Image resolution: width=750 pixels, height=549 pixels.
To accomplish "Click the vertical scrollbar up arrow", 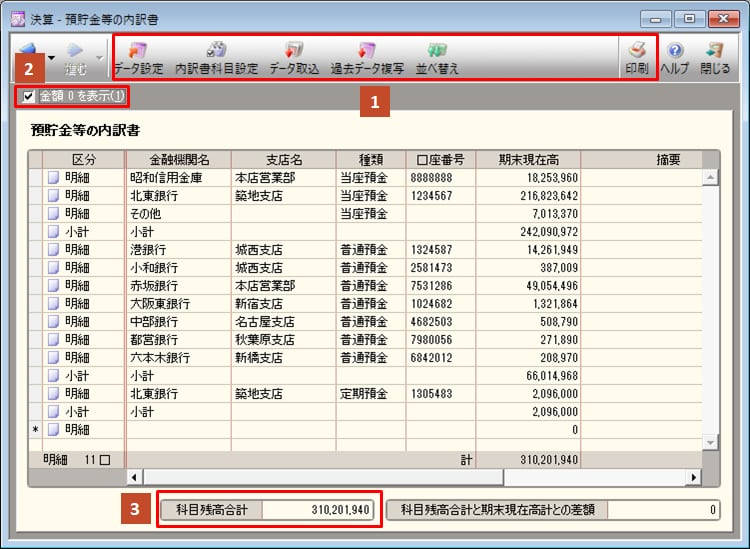I will coord(710,177).
